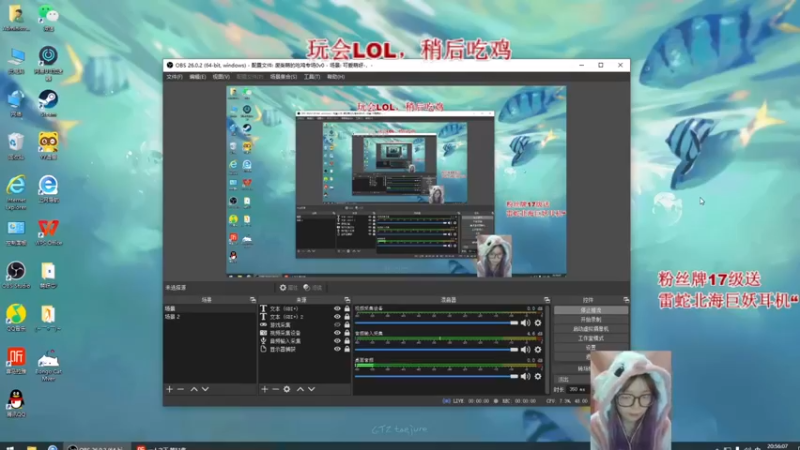Toggle visibility of 文本 (GDI+) 2 source
Screen dimensions: 800x450
tap(337, 317)
